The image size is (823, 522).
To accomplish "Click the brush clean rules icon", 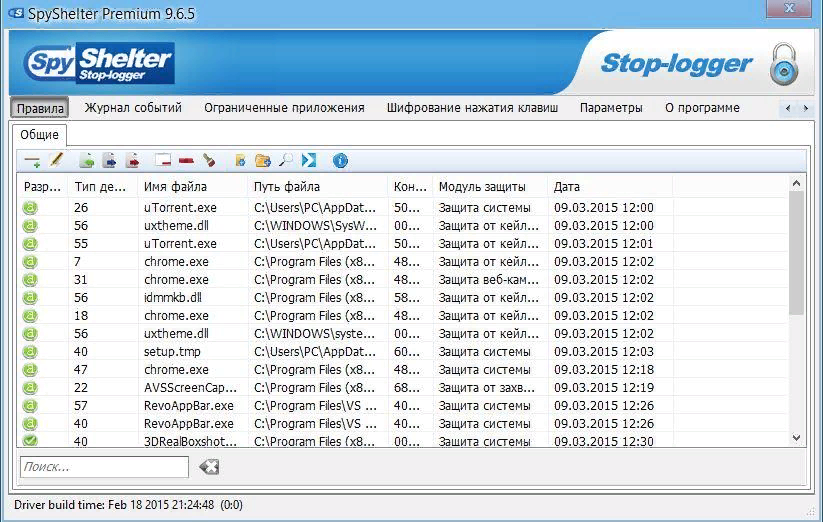I will click(x=209, y=160).
